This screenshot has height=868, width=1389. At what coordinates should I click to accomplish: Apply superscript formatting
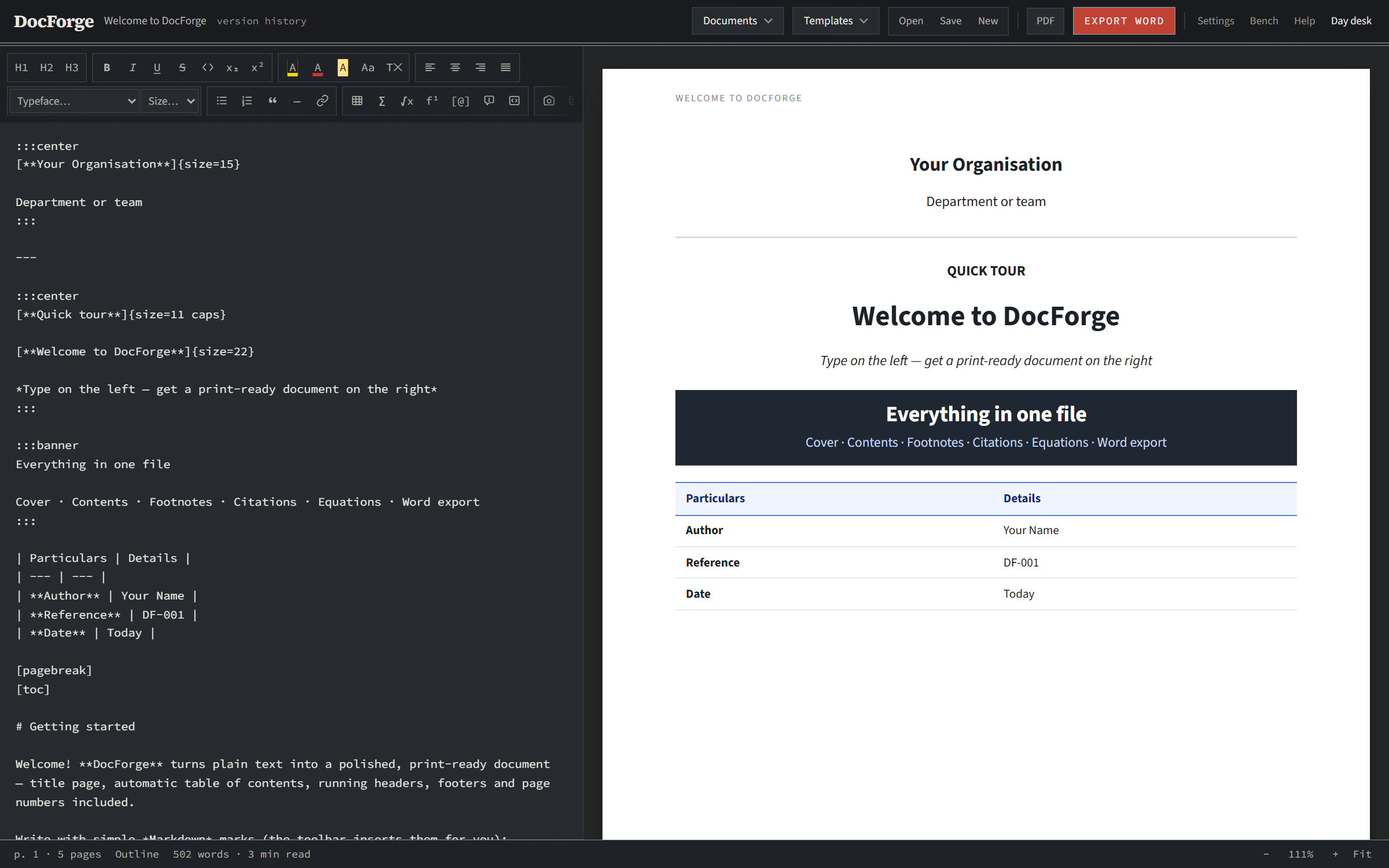tap(258, 68)
